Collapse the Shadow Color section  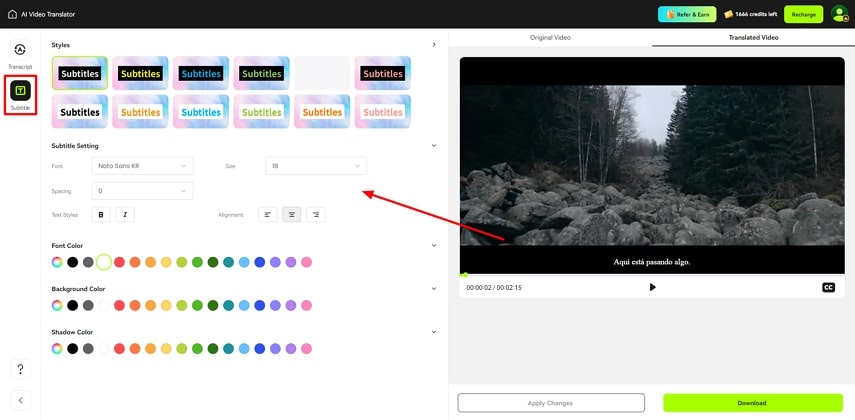click(434, 332)
